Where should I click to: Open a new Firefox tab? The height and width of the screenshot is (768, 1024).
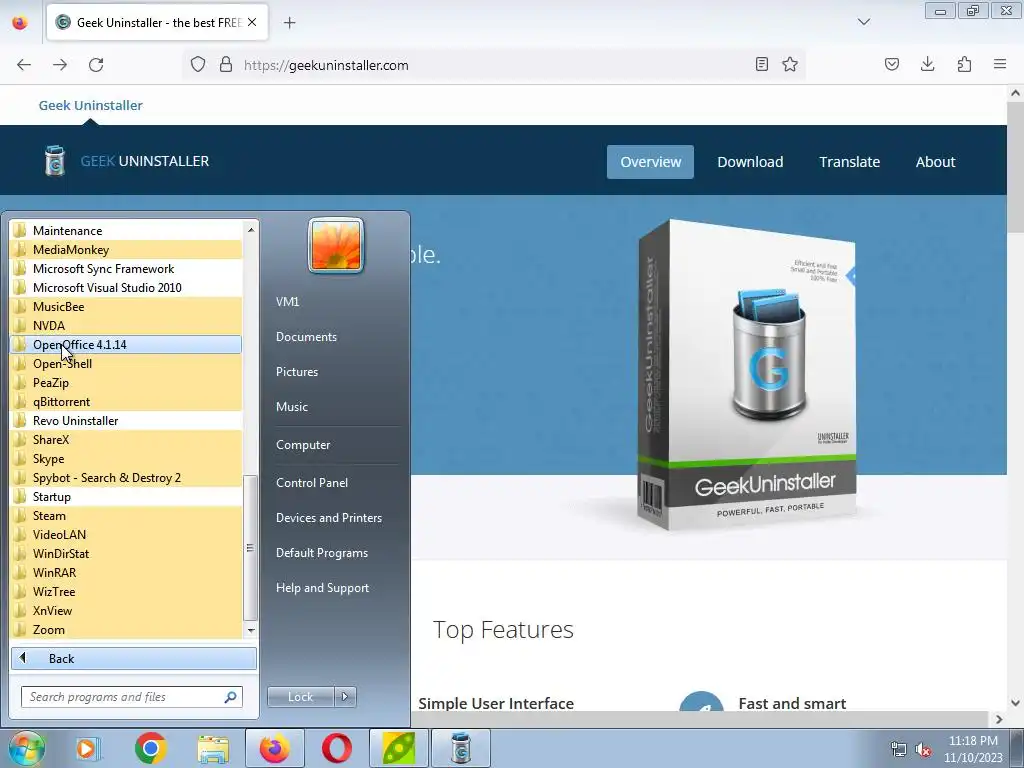[290, 23]
